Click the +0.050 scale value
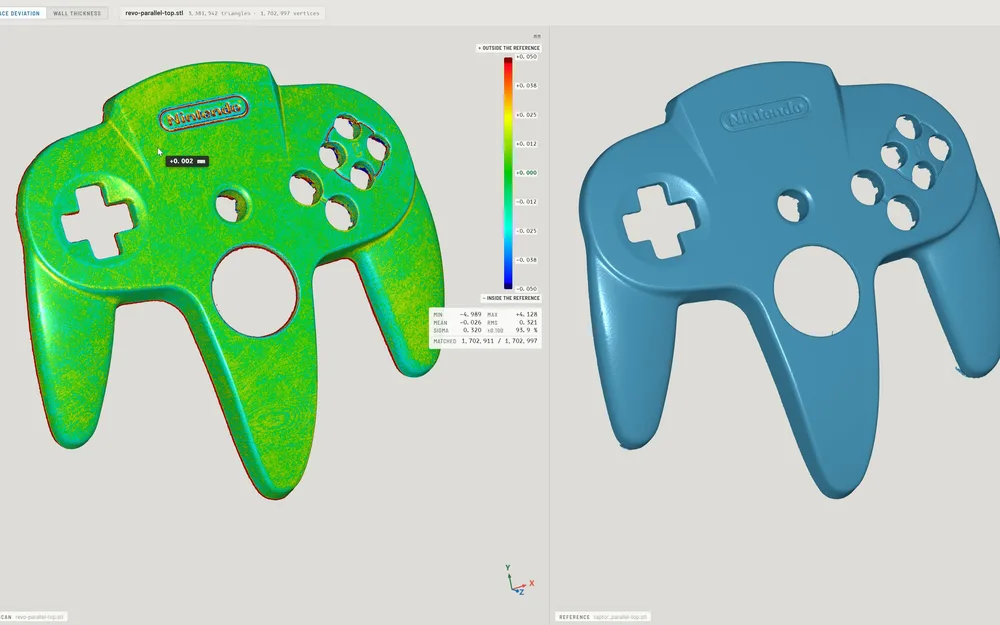 [526, 57]
